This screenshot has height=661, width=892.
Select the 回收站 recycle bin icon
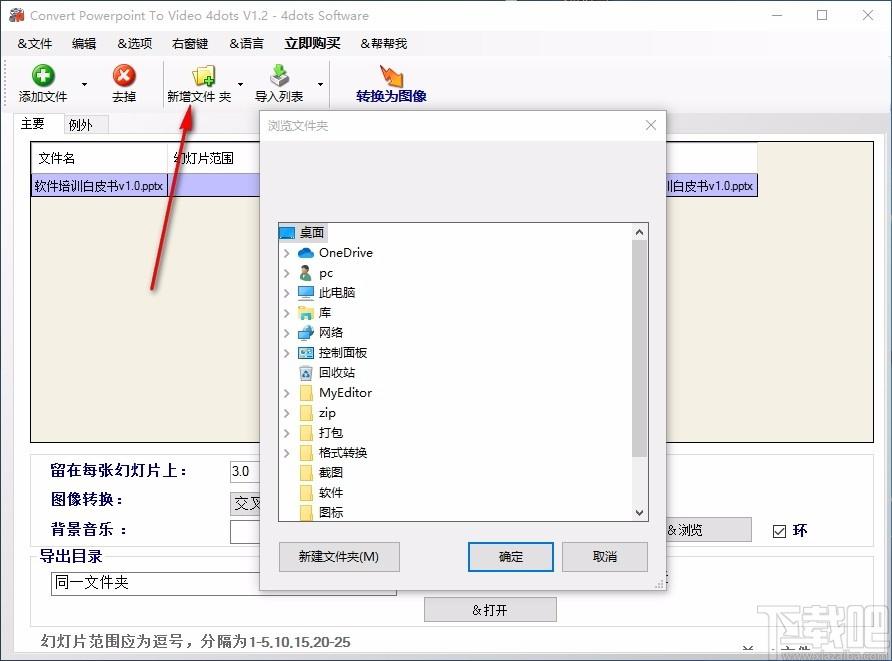[306, 373]
